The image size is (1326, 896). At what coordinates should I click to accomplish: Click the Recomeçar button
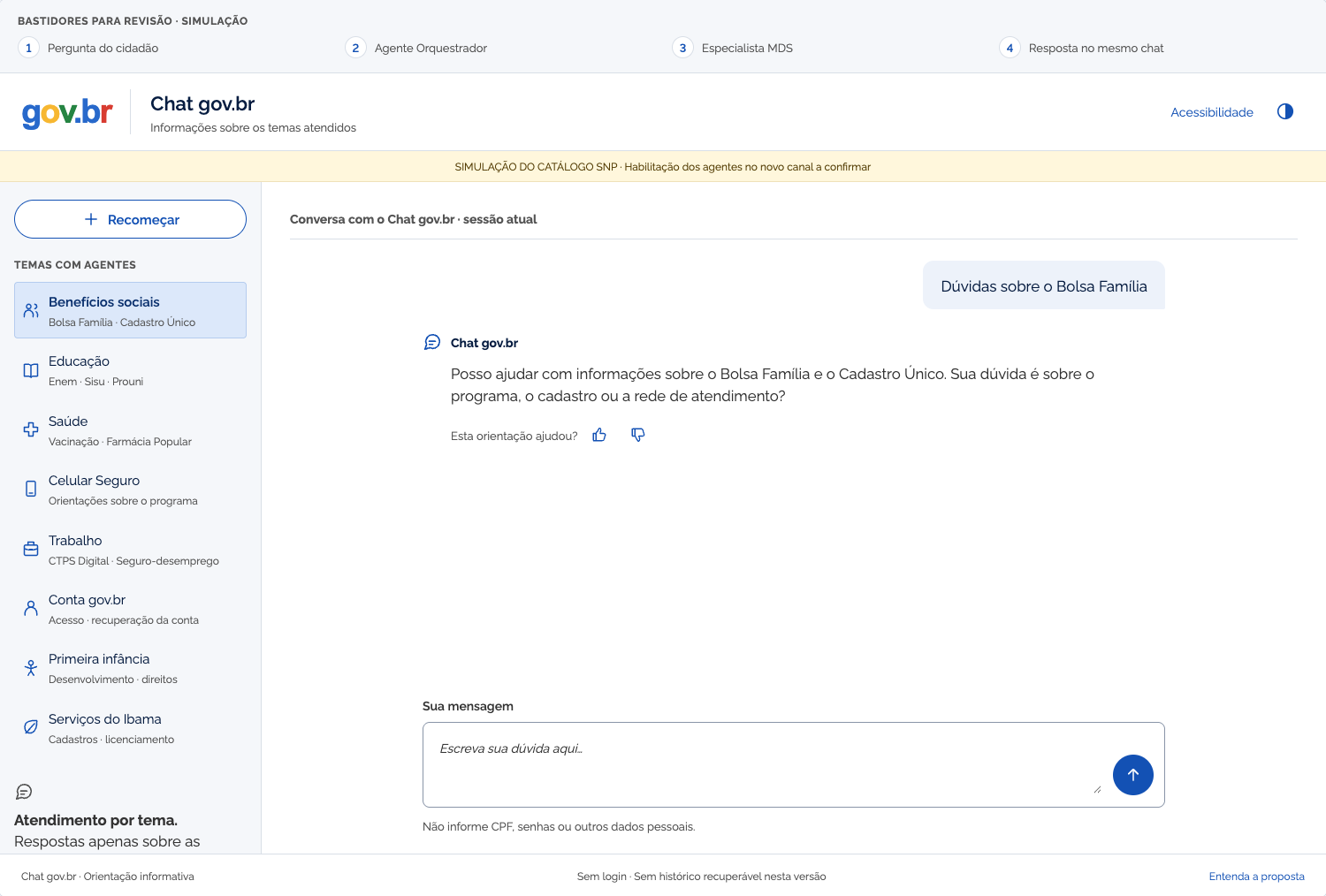130,219
